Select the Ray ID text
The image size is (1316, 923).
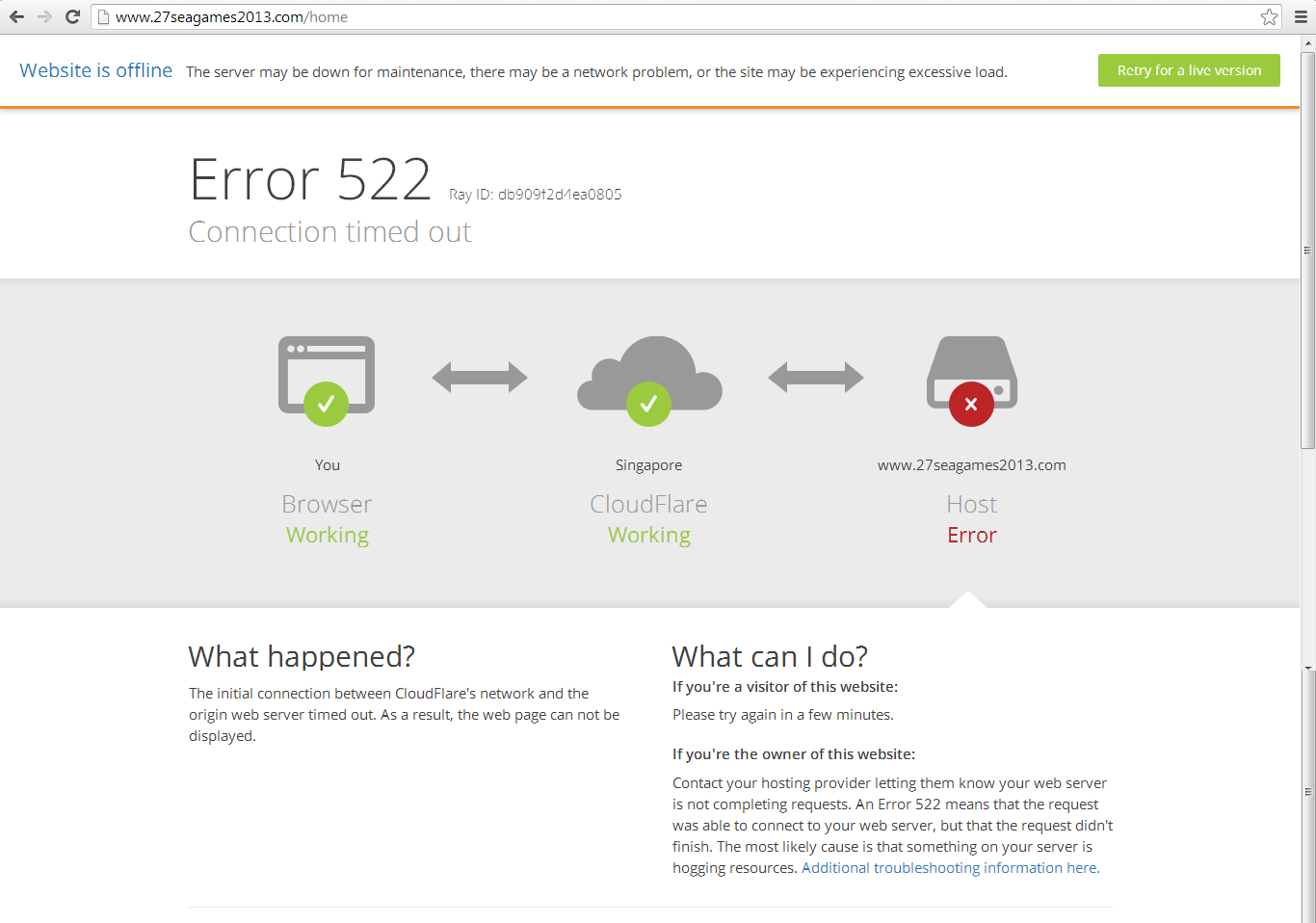click(536, 195)
